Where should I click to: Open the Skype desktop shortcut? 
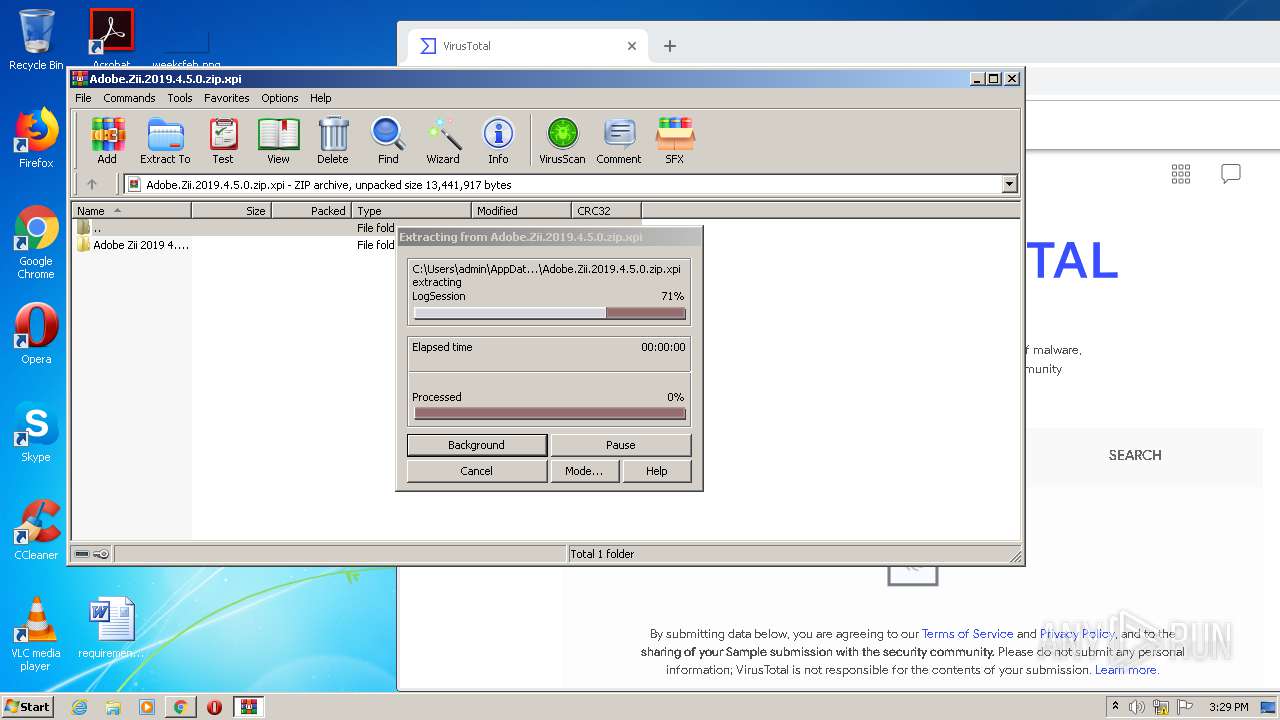click(x=36, y=433)
